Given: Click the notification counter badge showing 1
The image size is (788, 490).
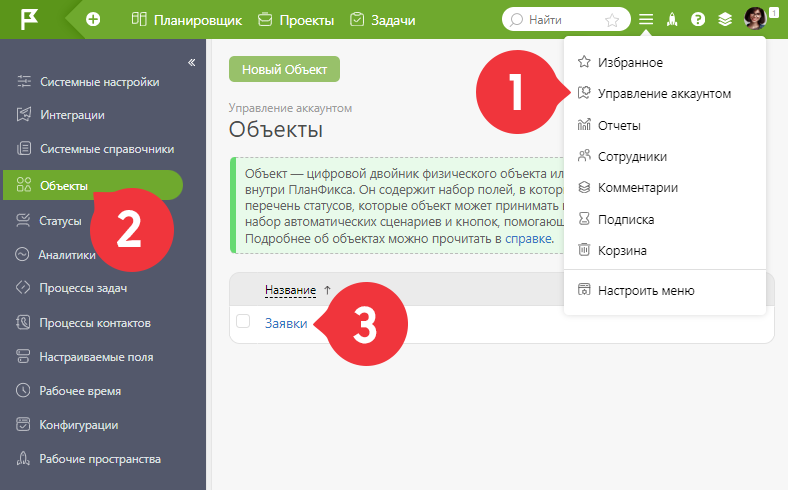Looking at the screenshot, I should pyautogui.click(x=774, y=14).
